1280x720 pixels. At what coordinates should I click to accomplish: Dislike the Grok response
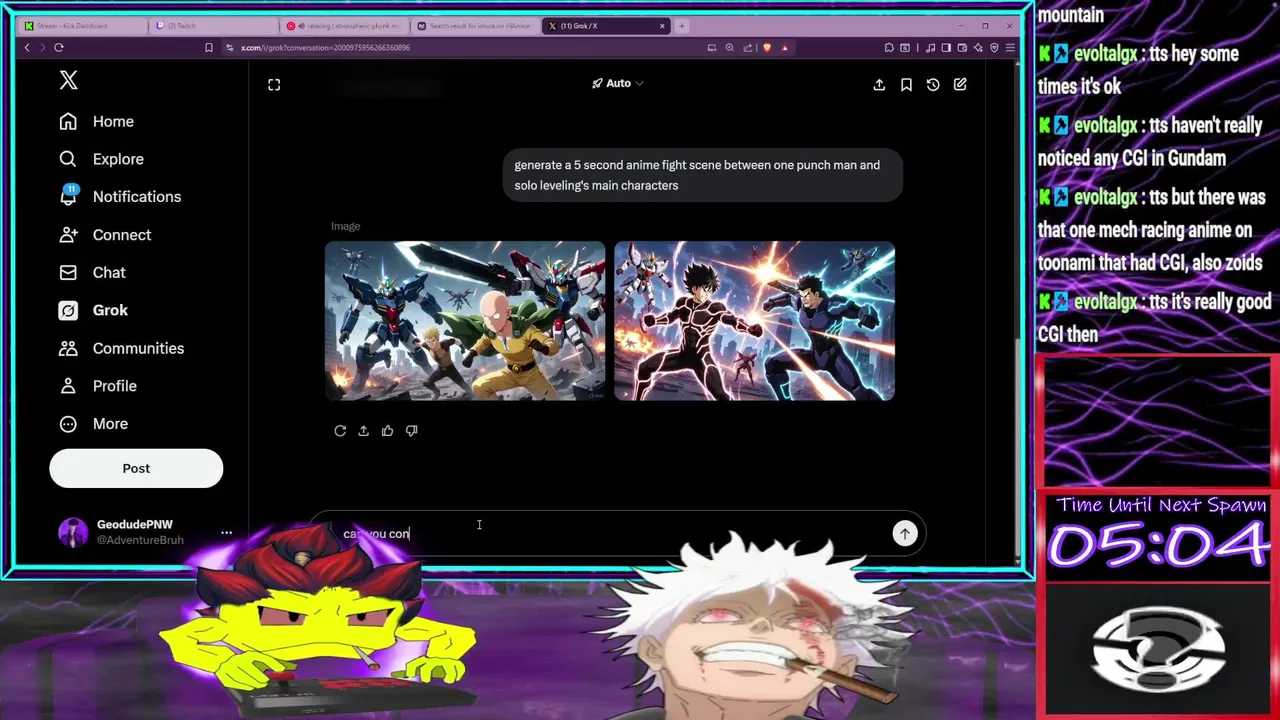(x=411, y=431)
